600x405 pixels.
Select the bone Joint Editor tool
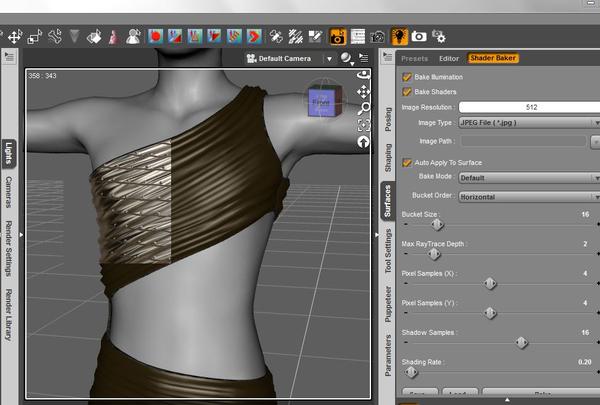(x=55, y=37)
